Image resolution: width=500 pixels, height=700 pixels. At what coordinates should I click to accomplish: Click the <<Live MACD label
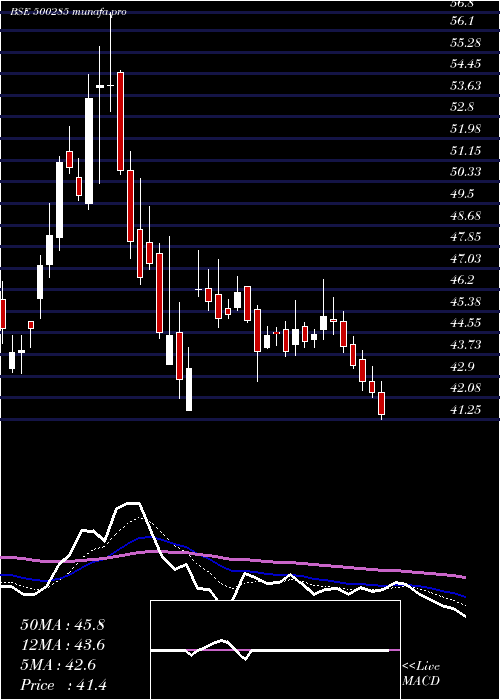tap(421, 673)
